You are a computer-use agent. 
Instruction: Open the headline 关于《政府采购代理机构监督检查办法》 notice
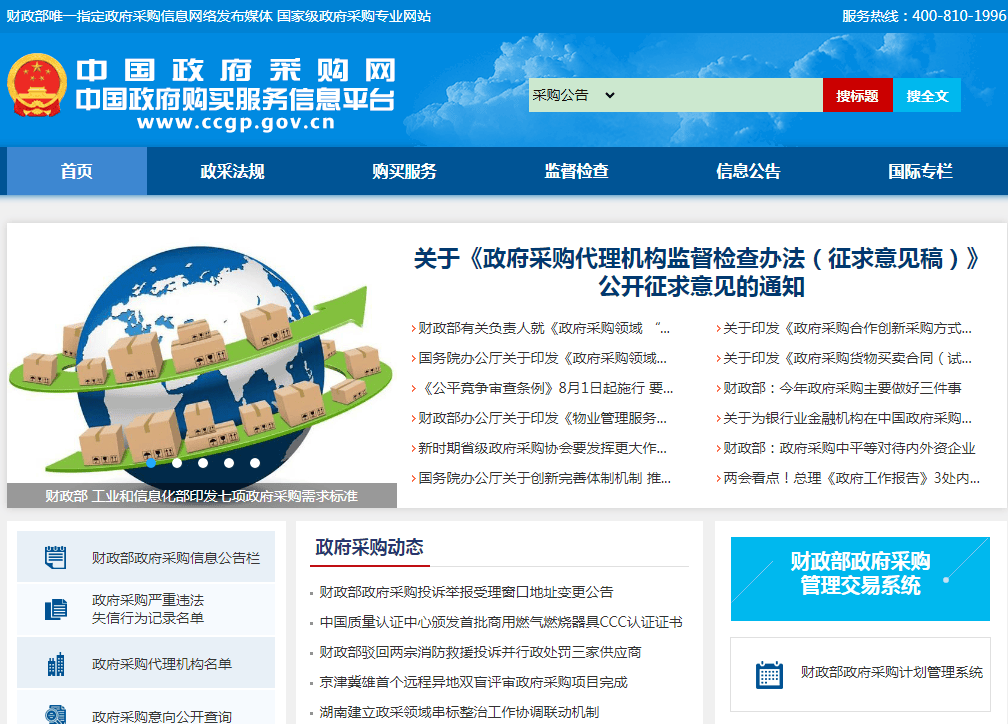697,273
